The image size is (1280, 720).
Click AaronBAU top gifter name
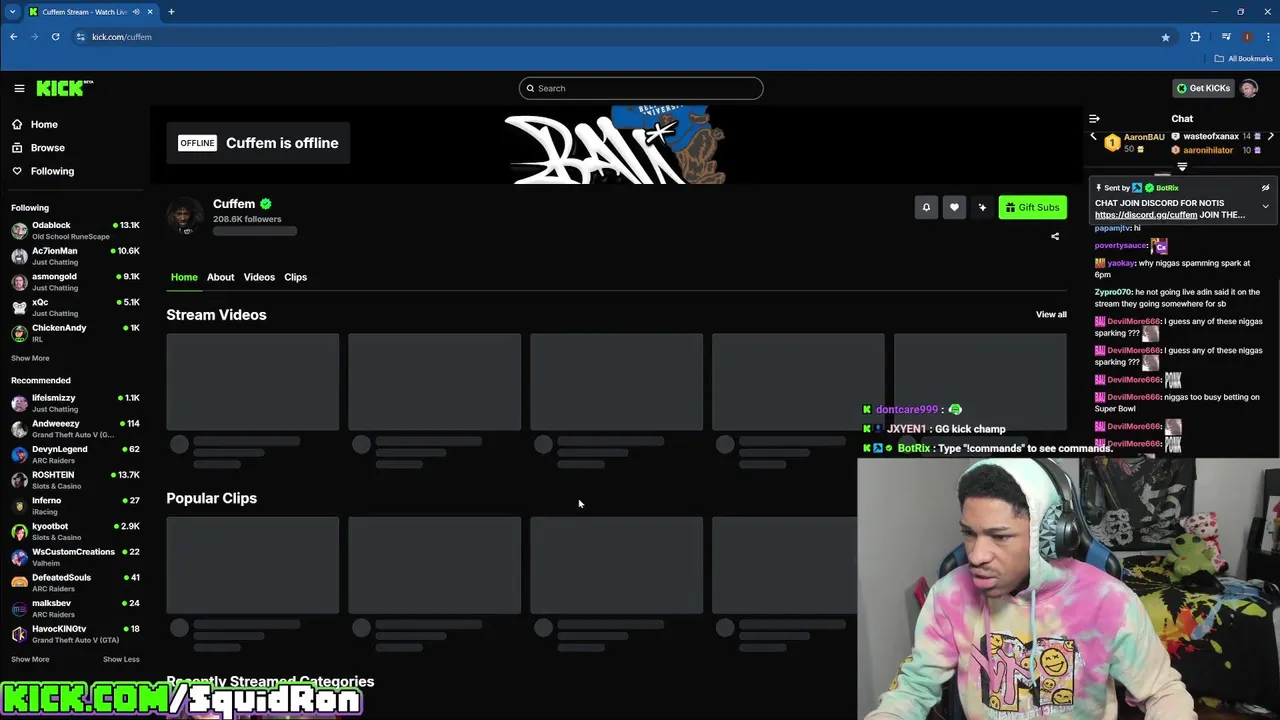[1144, 137]
